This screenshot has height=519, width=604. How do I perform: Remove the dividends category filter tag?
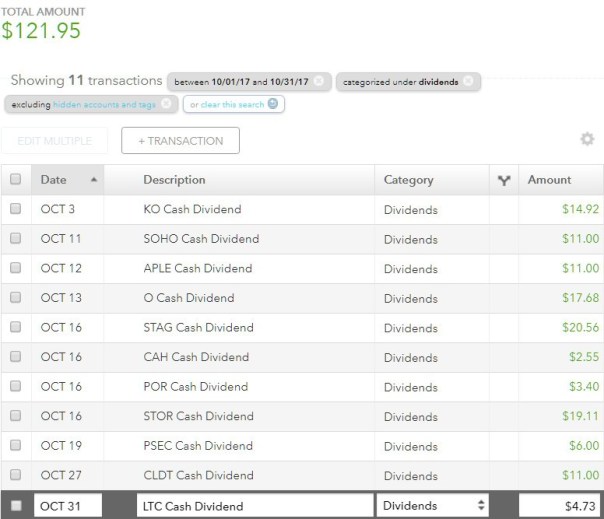pyautogui.click(x=469, y=81)
